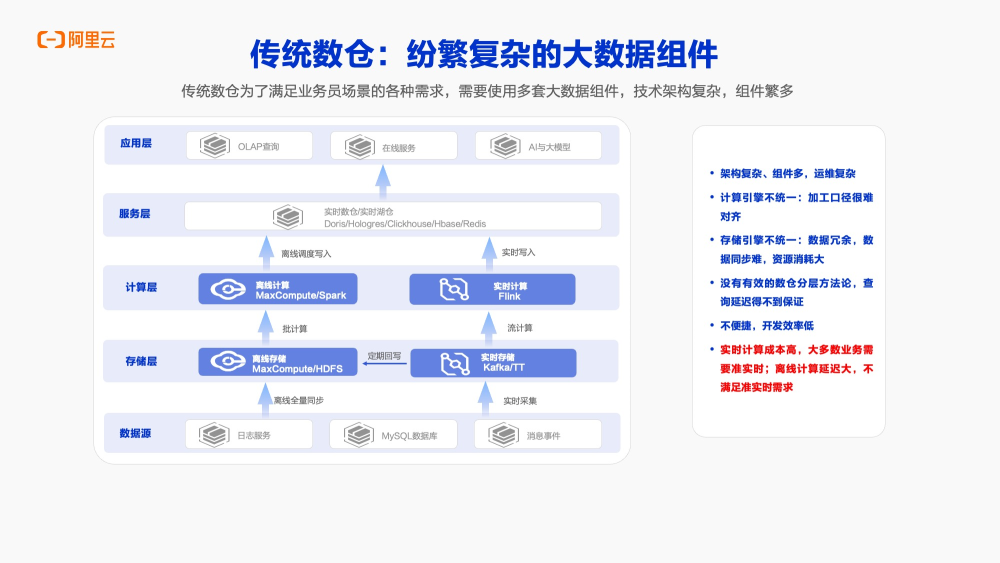Click the up arrow next to 实时采集
The height and width of the screenshot is (563, 1000).
pos(485,398)
